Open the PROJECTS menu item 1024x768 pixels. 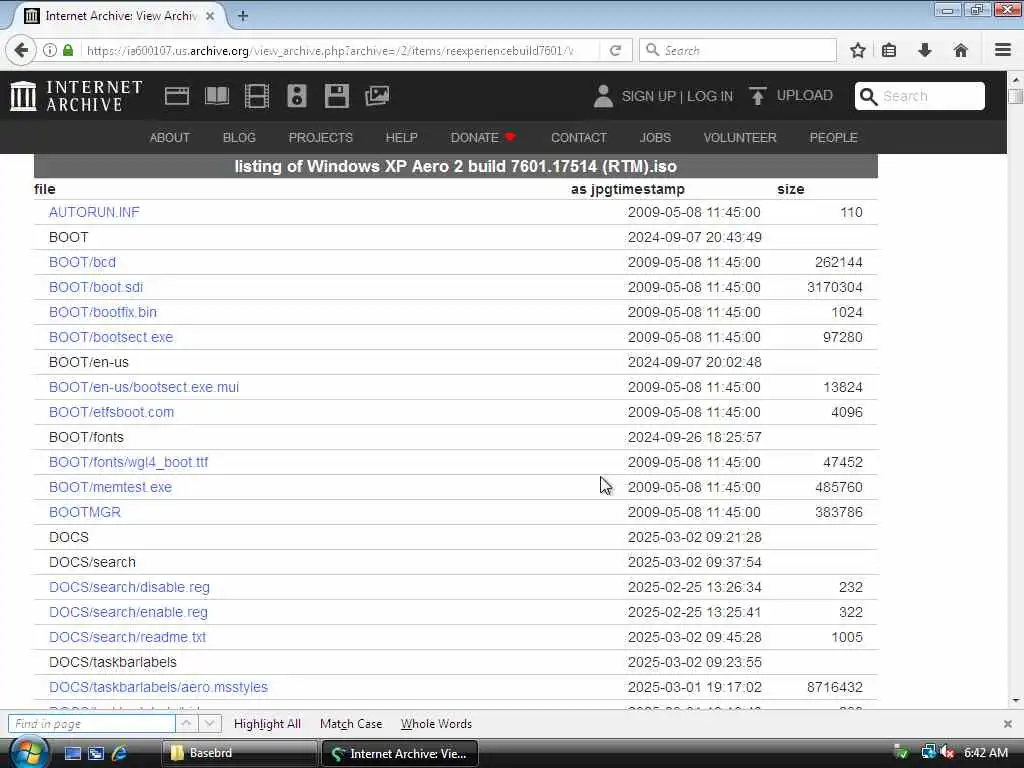click(321, 138)
